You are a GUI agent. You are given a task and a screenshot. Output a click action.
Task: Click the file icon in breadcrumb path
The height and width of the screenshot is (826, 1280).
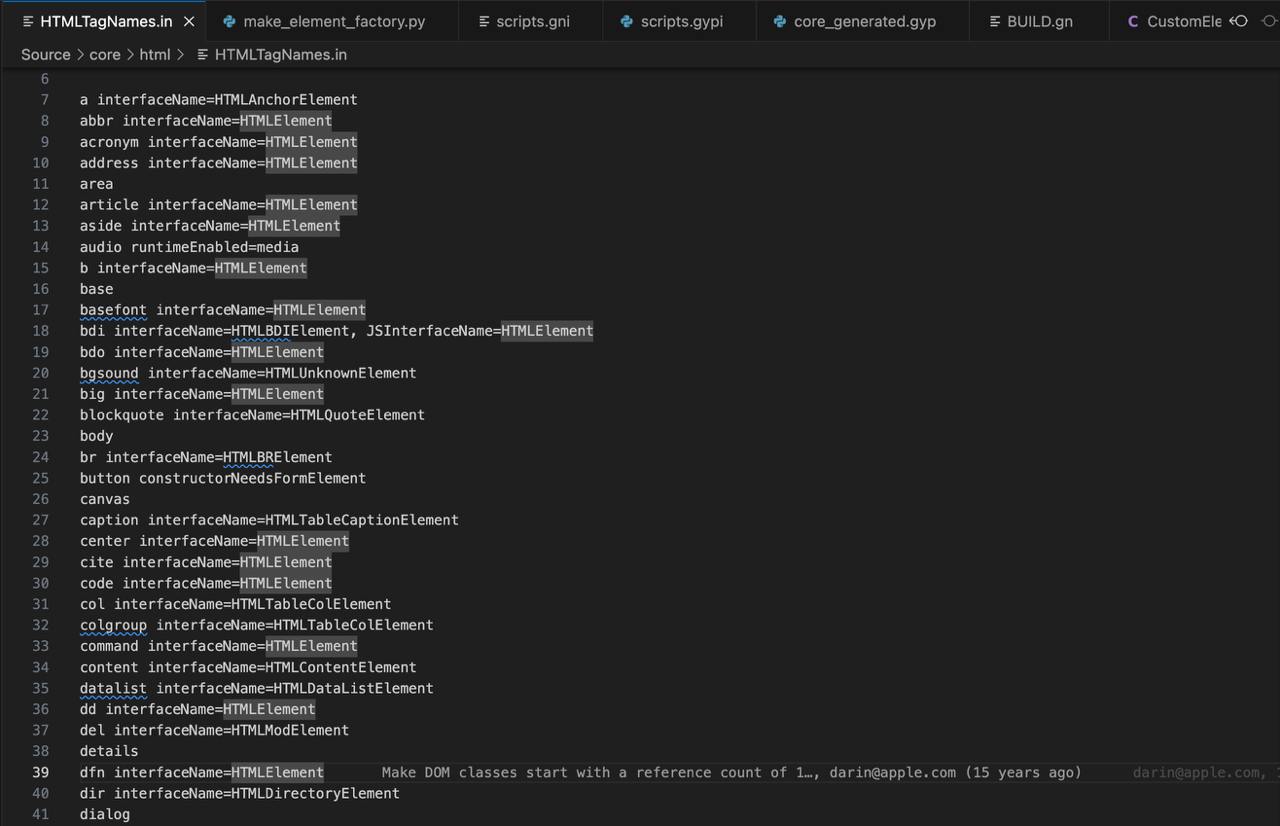203,55
